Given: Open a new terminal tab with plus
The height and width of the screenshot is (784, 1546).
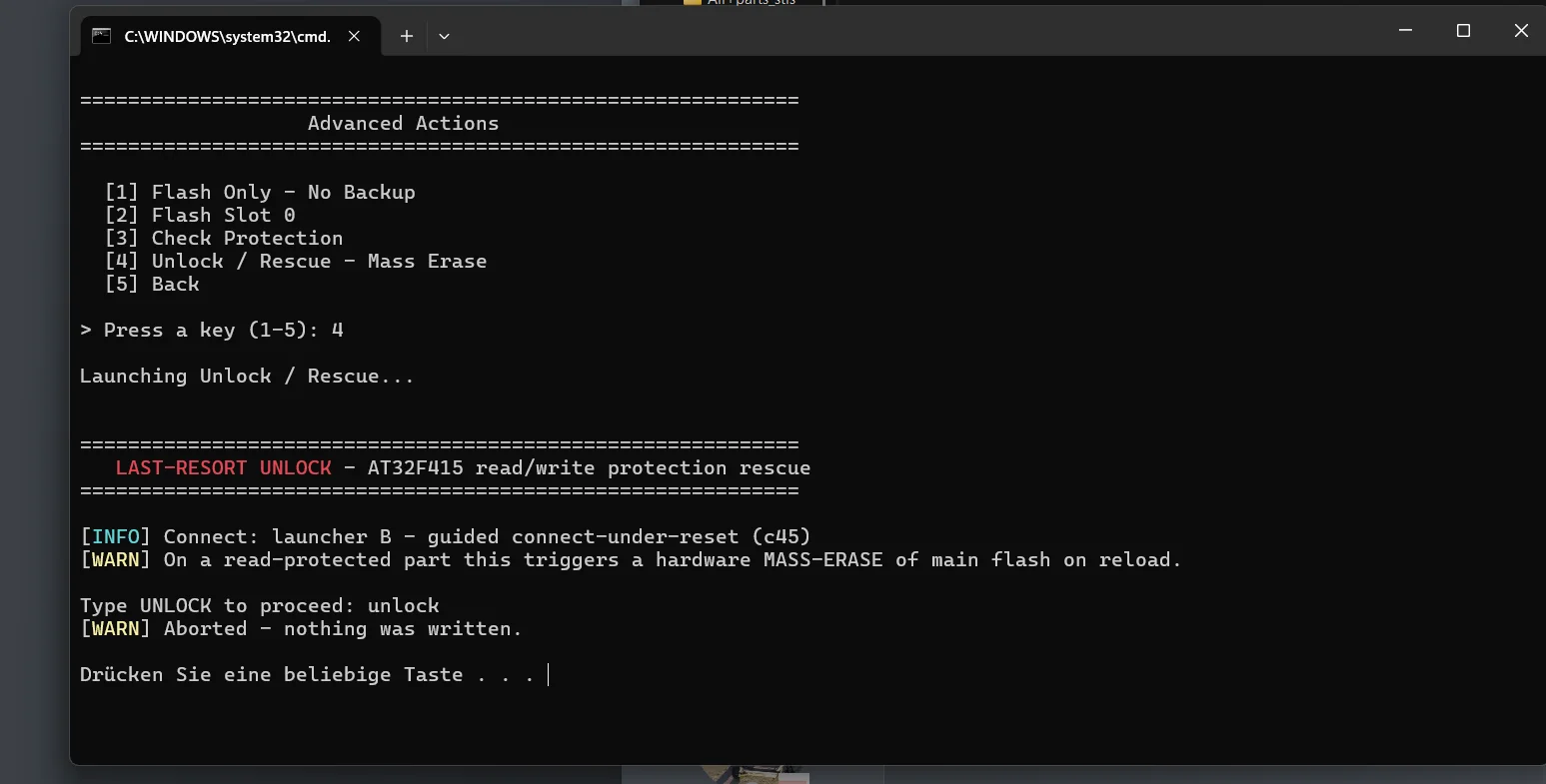Looking at the screenshot, I should tap(407, 36).
